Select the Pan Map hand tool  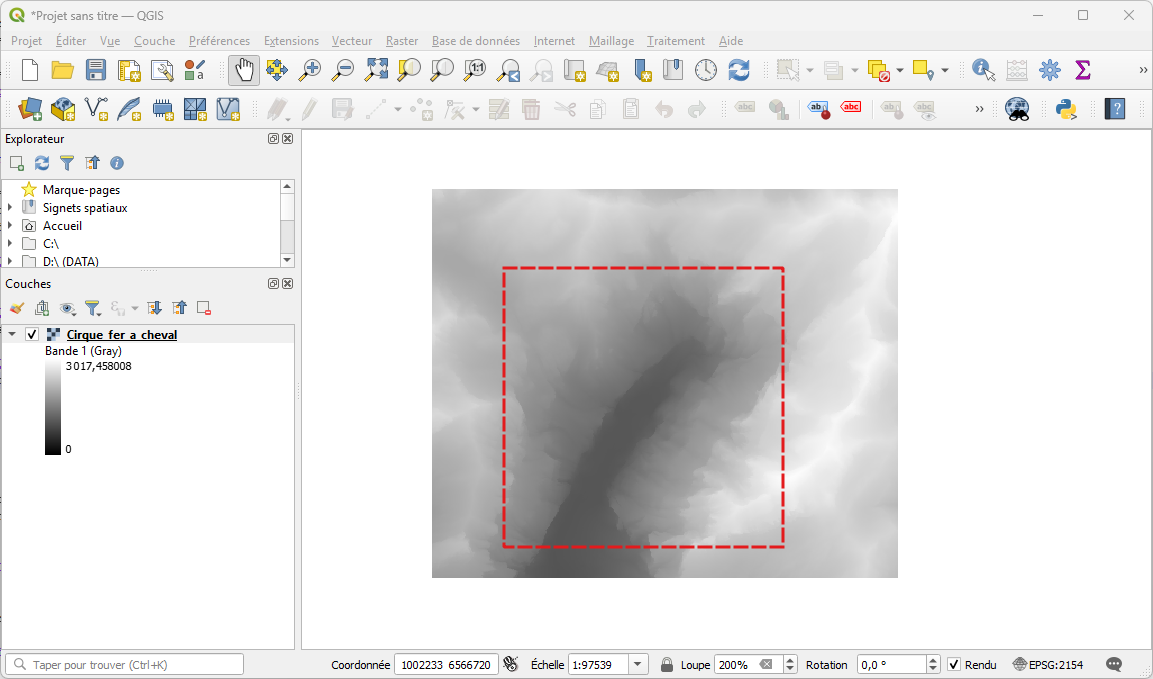pyautogui.click(x=243, y=70)
